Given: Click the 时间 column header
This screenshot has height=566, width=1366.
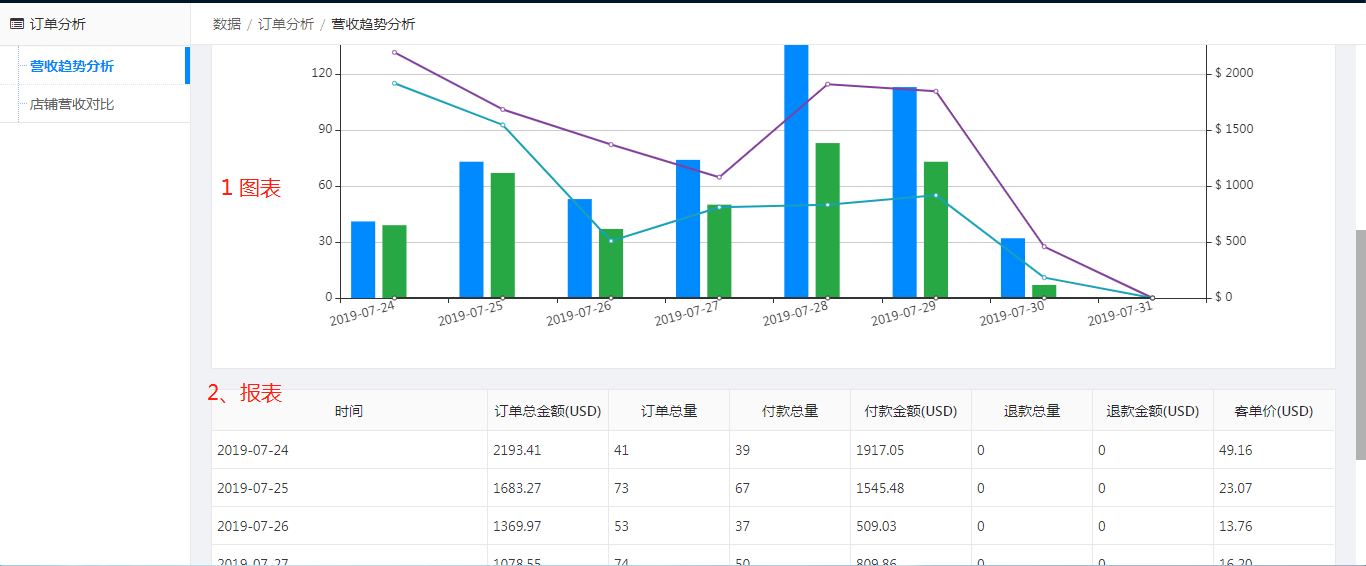Looking at the screenshot, I should coord(349,411).
